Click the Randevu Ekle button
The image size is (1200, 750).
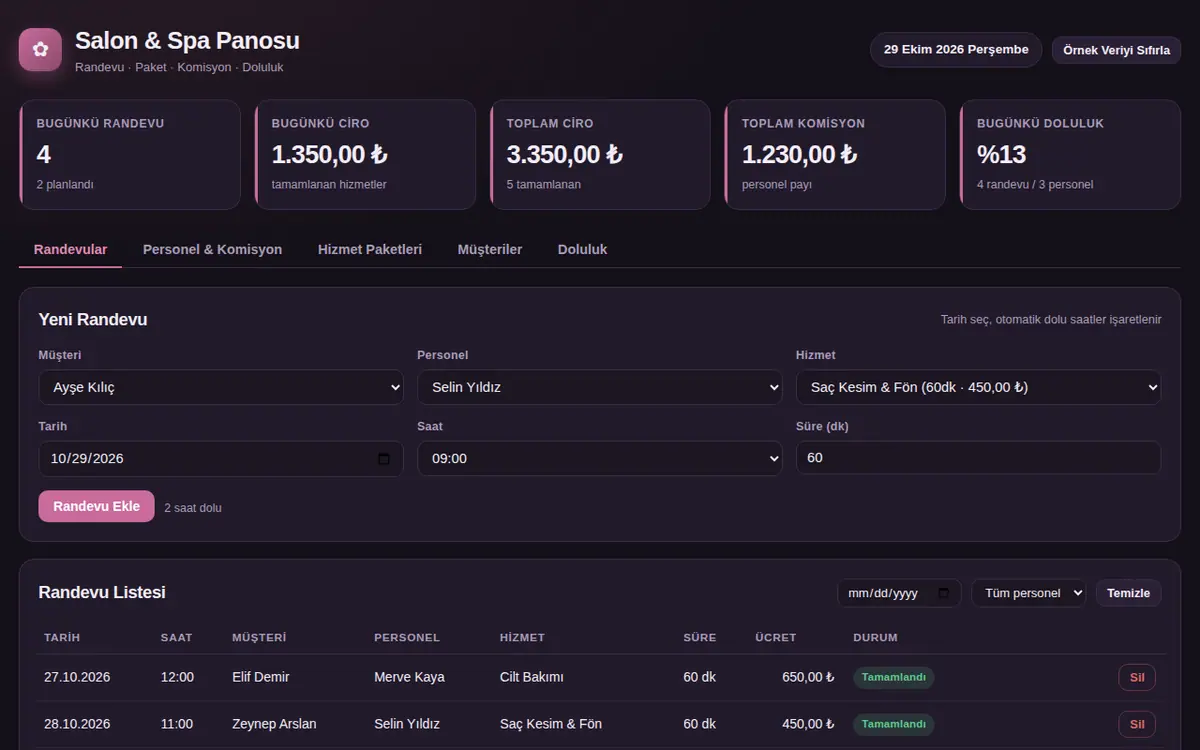click(96, 506)
